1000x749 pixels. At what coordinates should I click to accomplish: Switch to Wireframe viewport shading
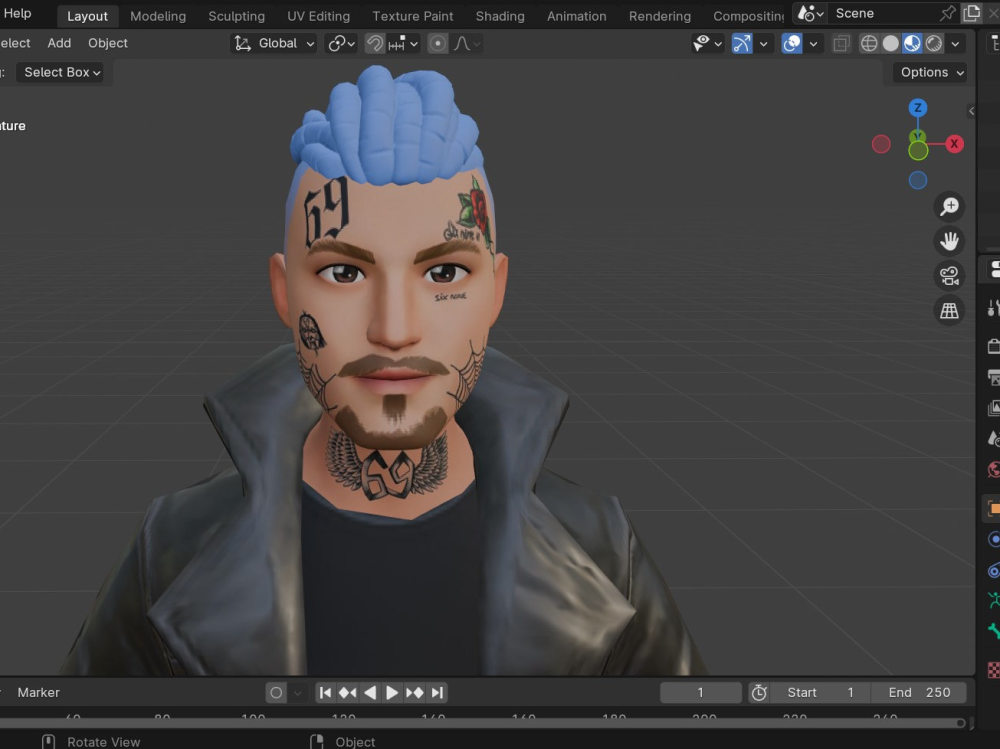pos(868,43)
